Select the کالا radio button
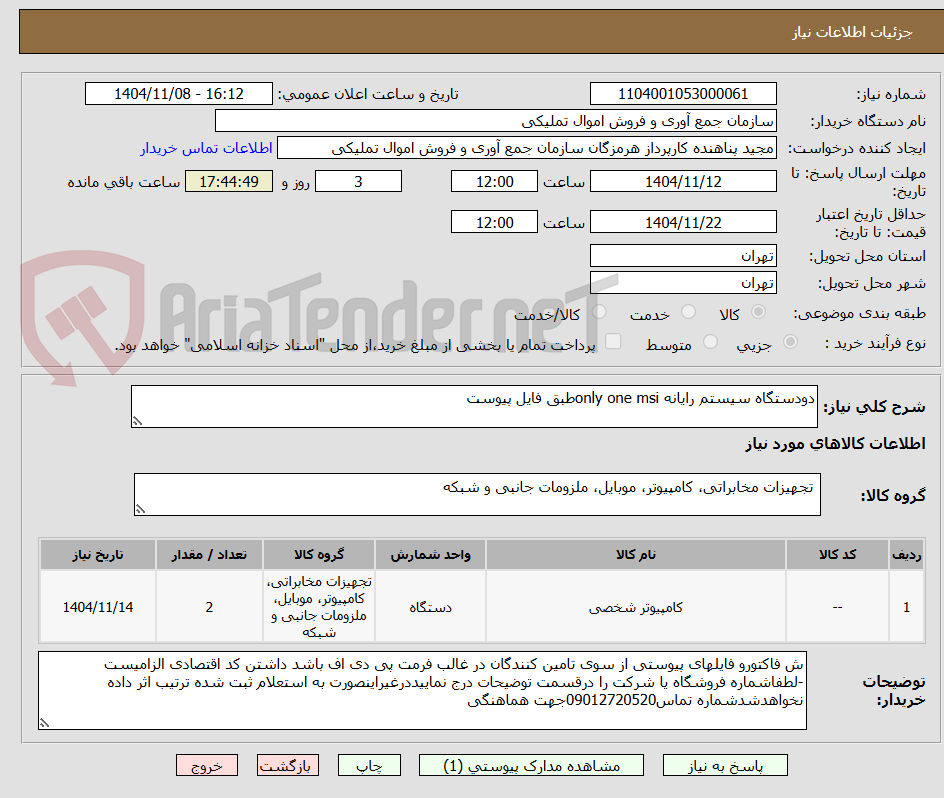The width and height of the screenshot is (944, 798). click(x=759, y=312)
